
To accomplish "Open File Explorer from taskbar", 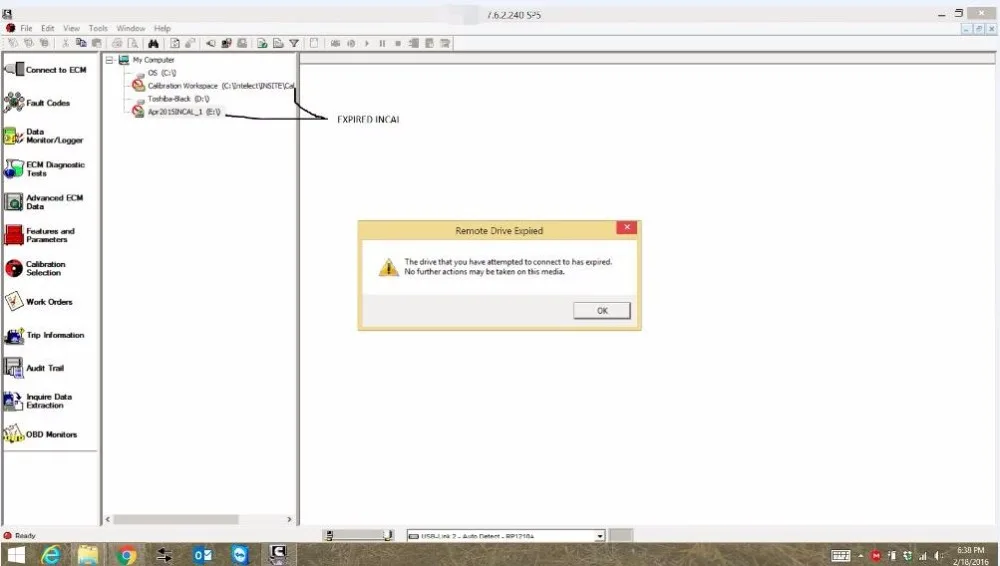I will tap(89, 555).
